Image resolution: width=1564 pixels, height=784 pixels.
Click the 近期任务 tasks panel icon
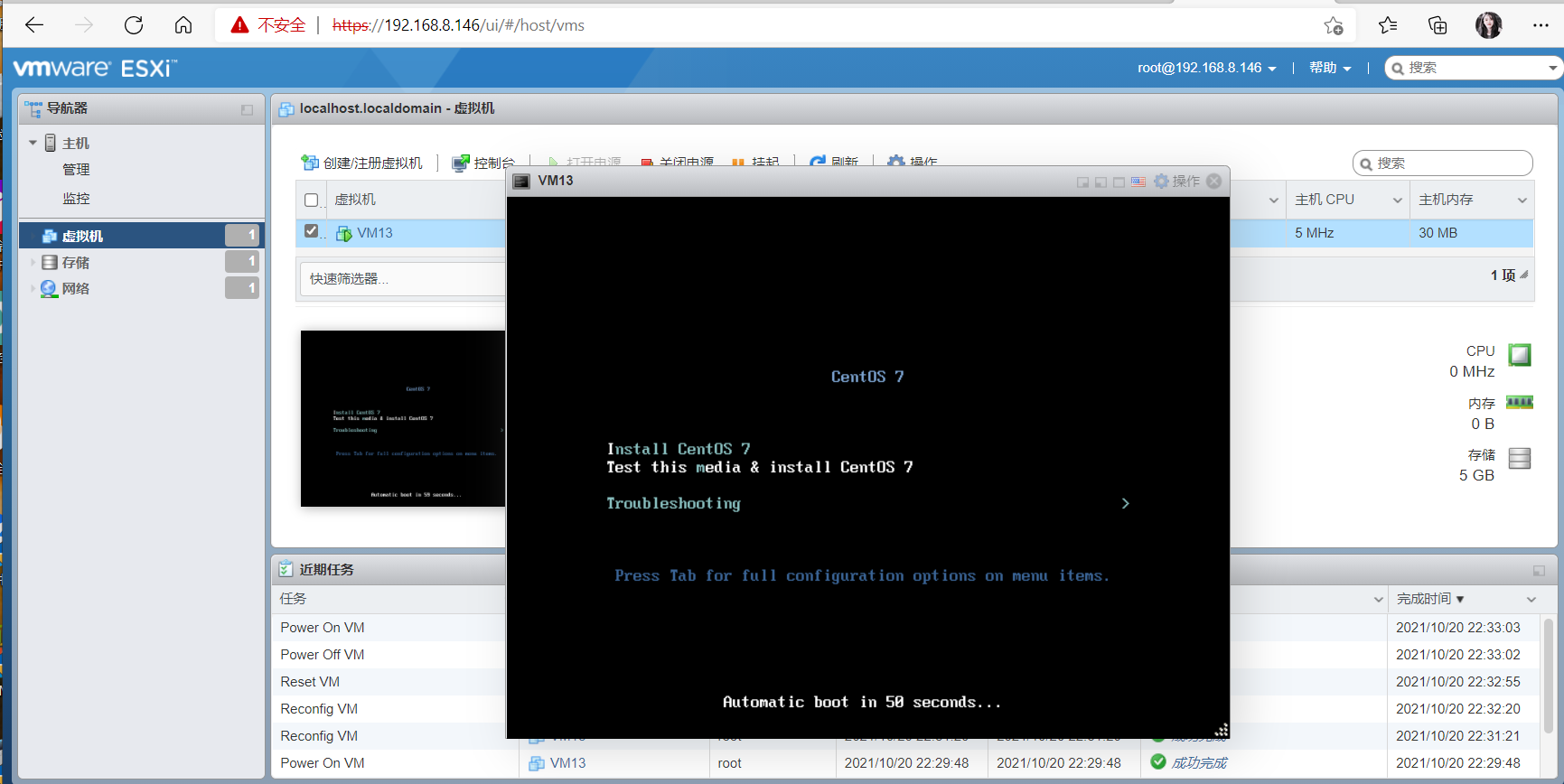click(x=286, y=569)
